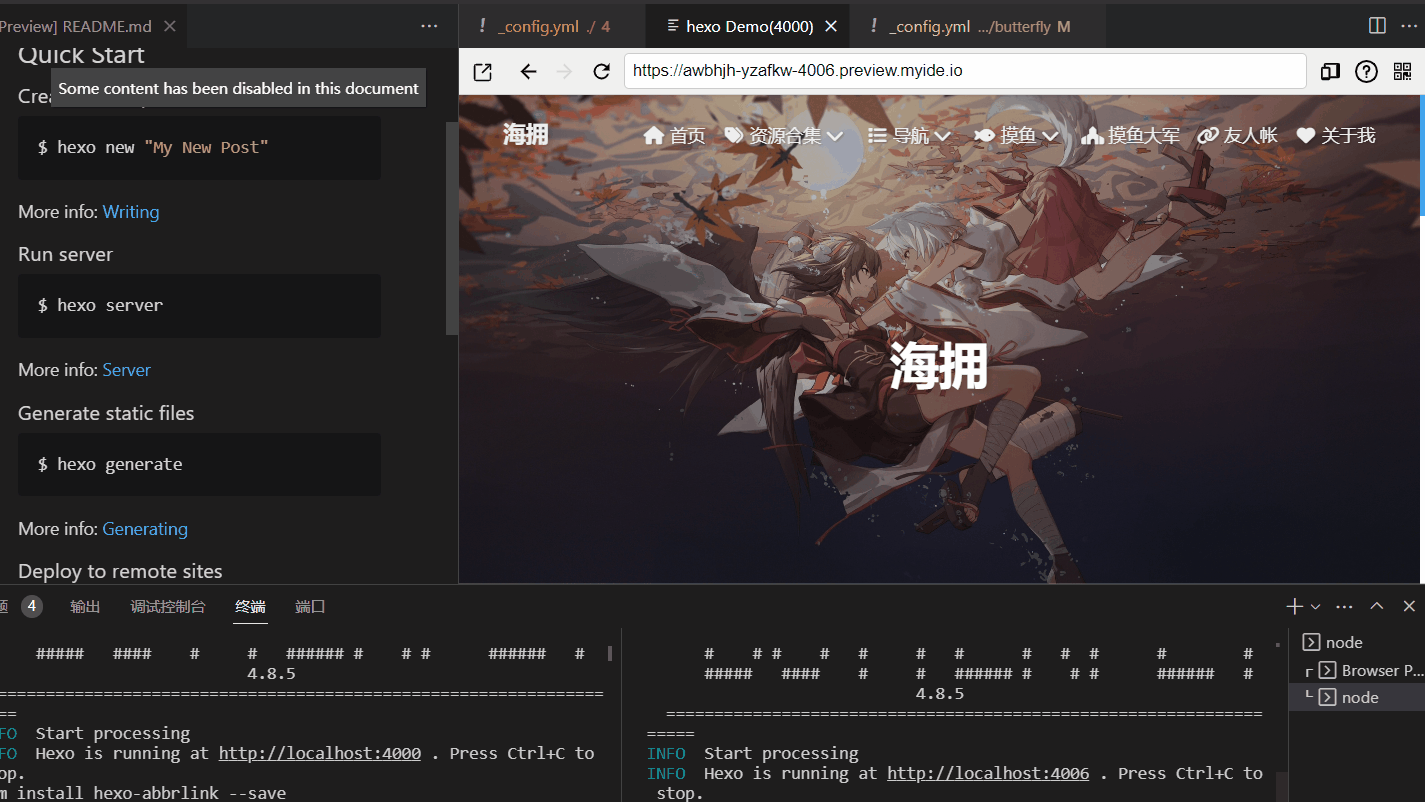Image resolution: width=1425 pixels, height=802 pixels.
Task: Open preview in external browser icon
Action: coord(483,72)
